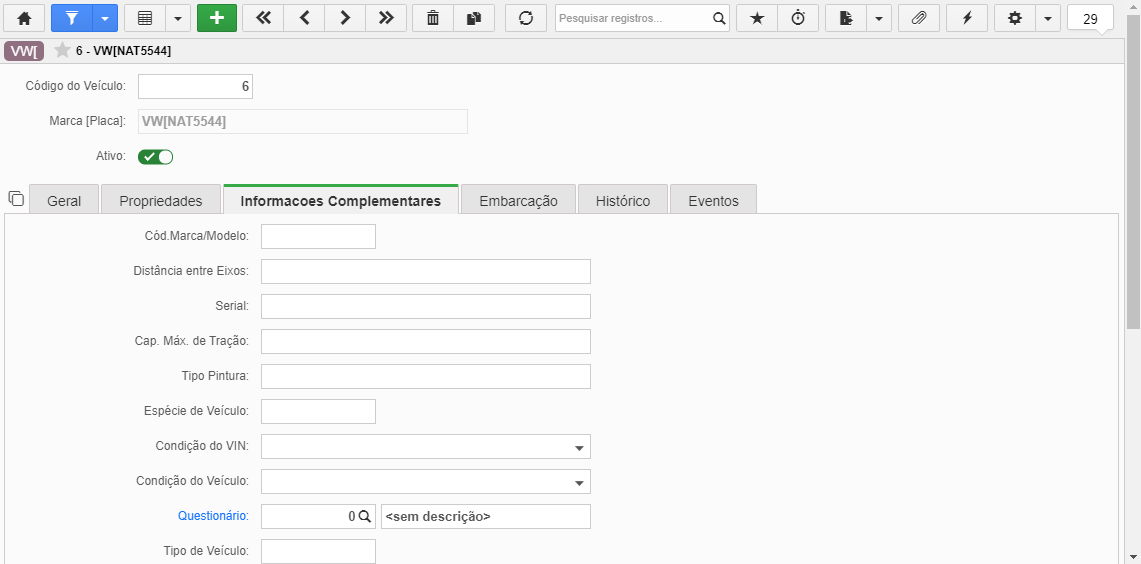This screenshot has height=564, width=1141.
Task: Go to the home screen icon
Action: (24, 18)
